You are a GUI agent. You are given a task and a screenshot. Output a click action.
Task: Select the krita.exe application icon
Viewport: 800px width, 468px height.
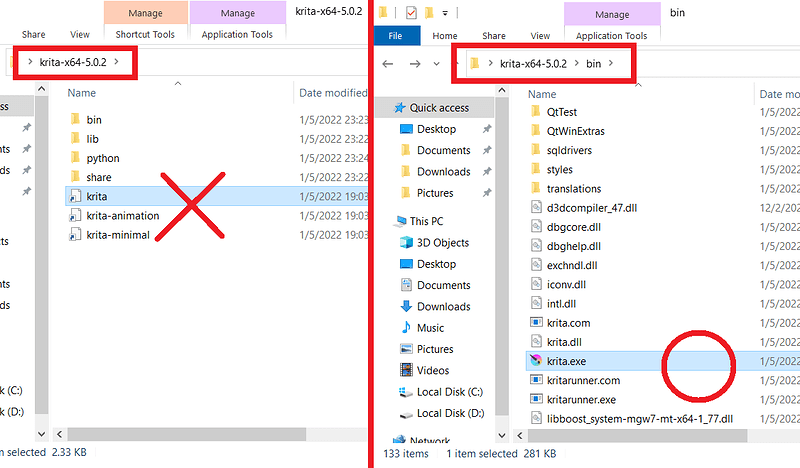(536, 361)
